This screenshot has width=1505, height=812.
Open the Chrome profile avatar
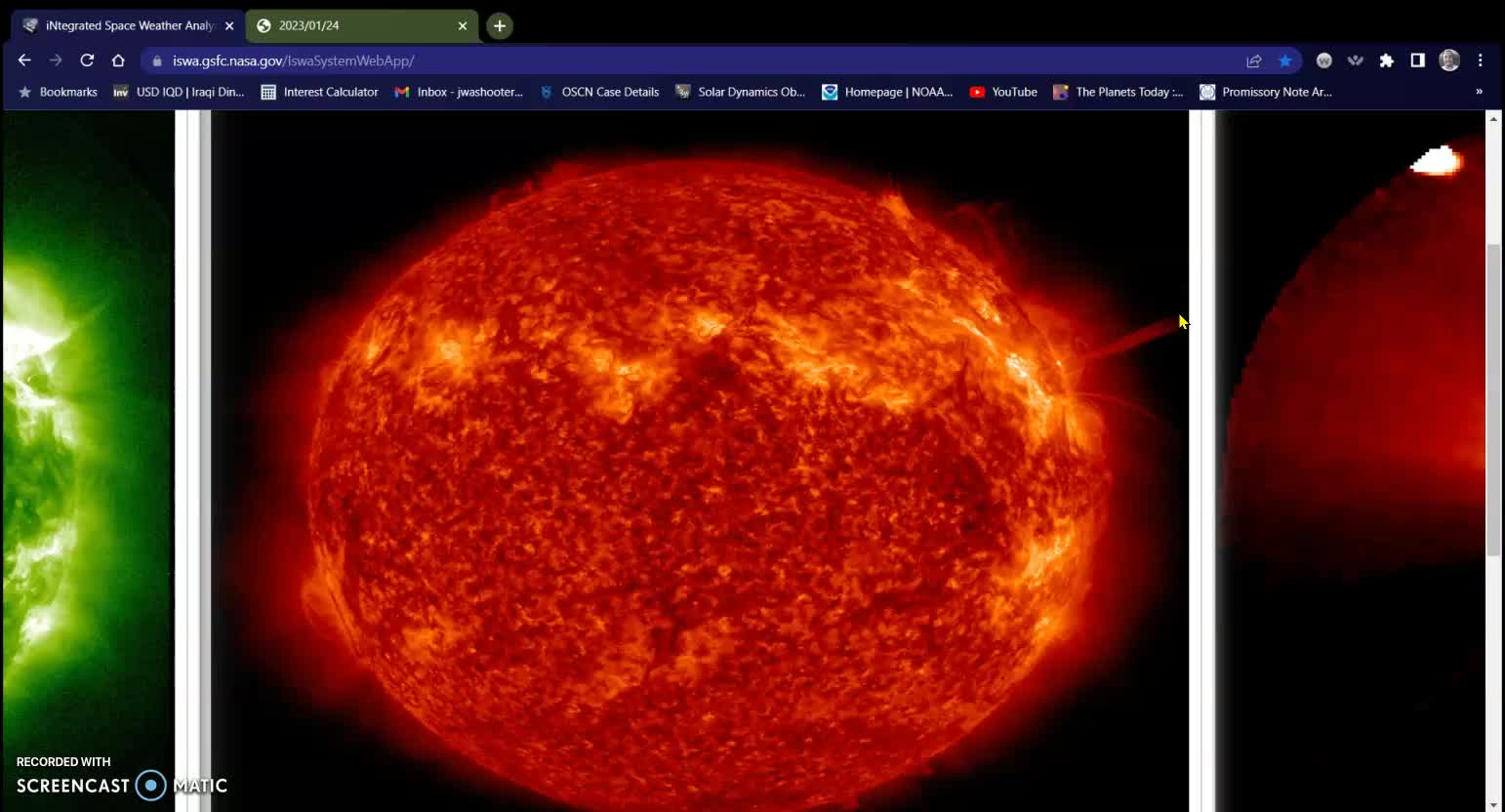pyautogui.click(x=1449, y=61)
